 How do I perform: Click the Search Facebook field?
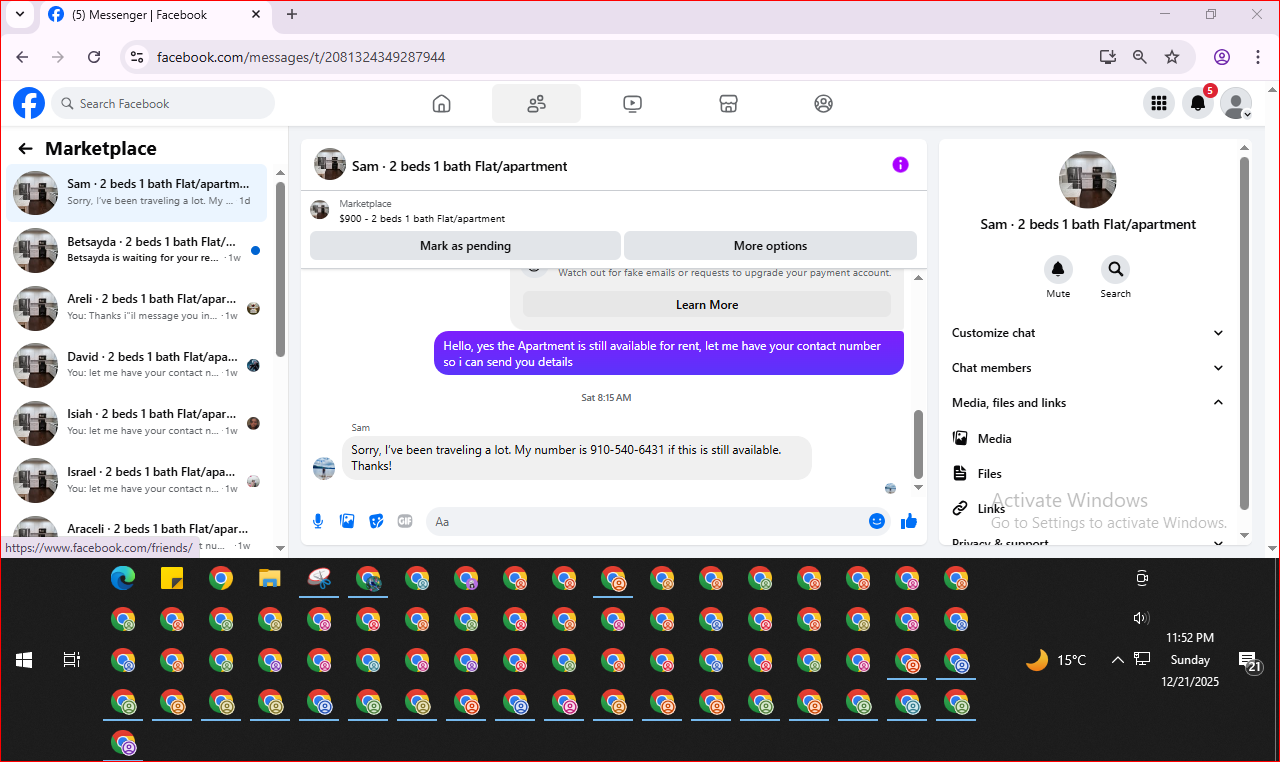tap(163, 103)
